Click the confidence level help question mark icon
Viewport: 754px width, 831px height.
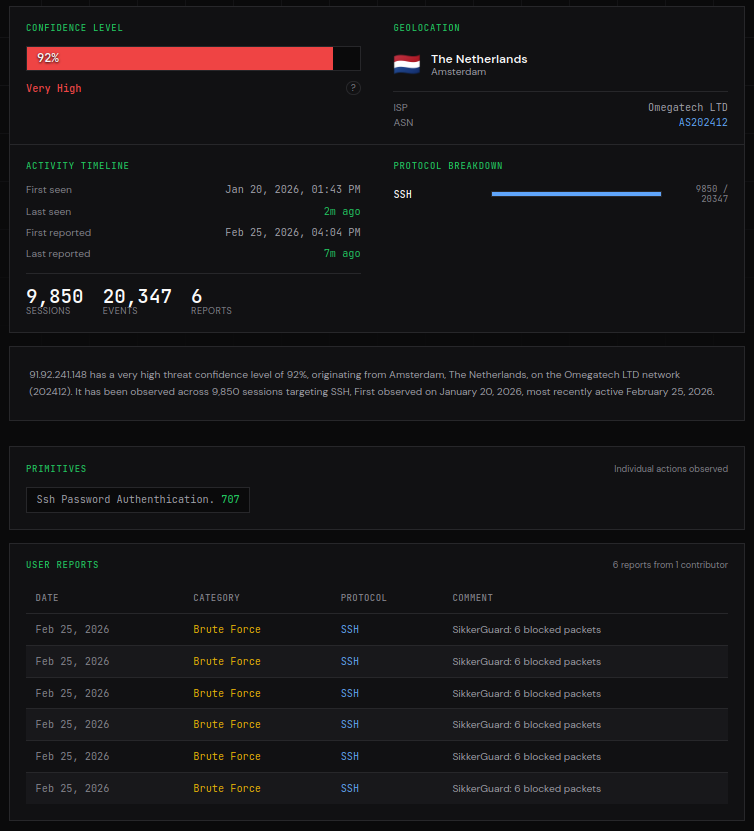(353, 88)
